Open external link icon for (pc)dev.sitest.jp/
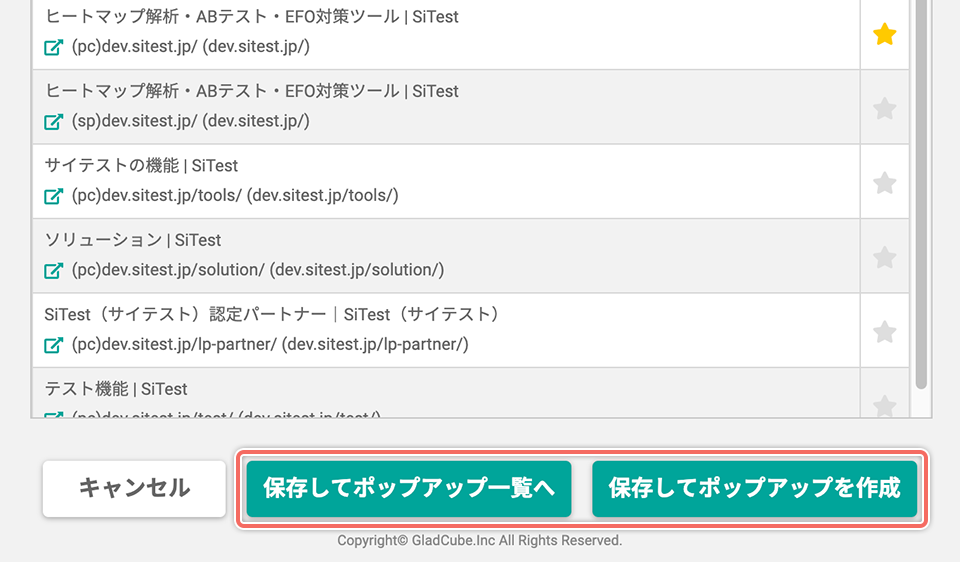Screen dimensions: 960x562 [54, 47]
